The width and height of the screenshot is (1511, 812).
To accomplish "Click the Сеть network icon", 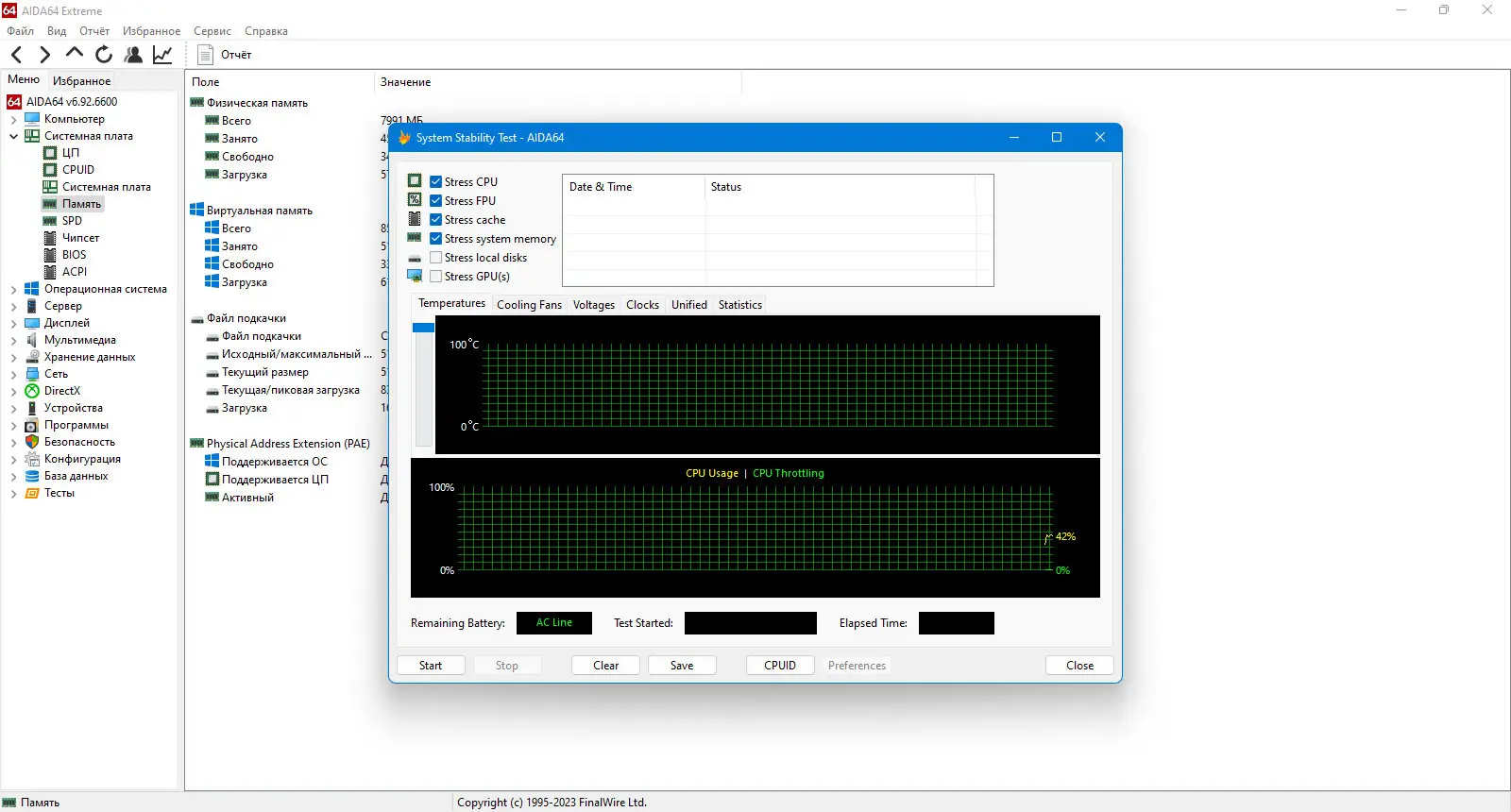I will pyautogui.click(x=32, y=374).
